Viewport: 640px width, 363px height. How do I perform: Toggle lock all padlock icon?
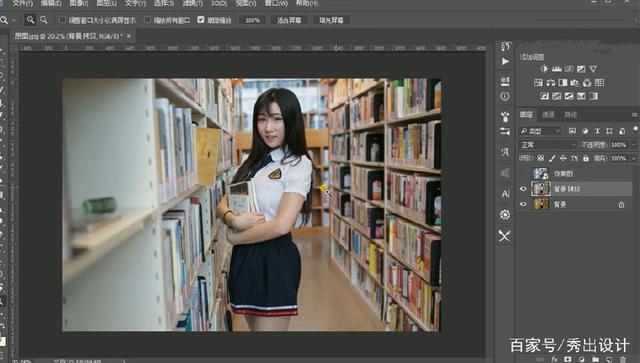[586, 158]
